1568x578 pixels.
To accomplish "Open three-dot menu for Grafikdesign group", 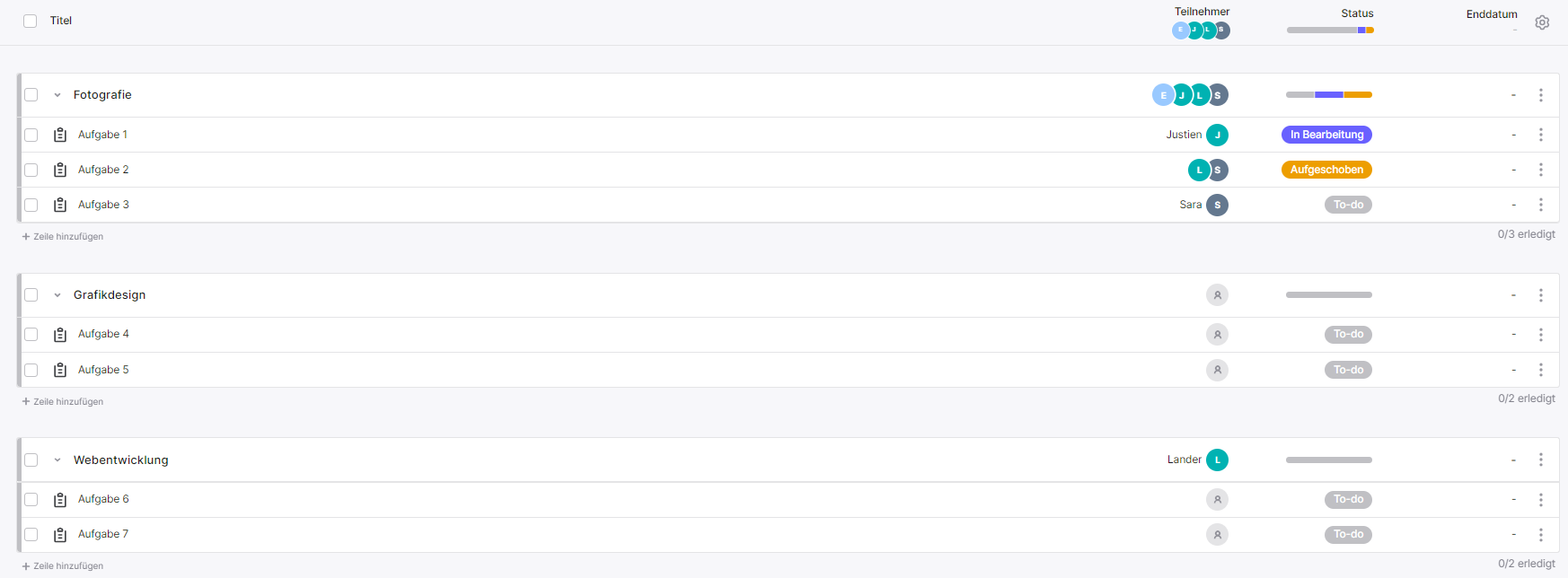I will (x=1541, y=295).
